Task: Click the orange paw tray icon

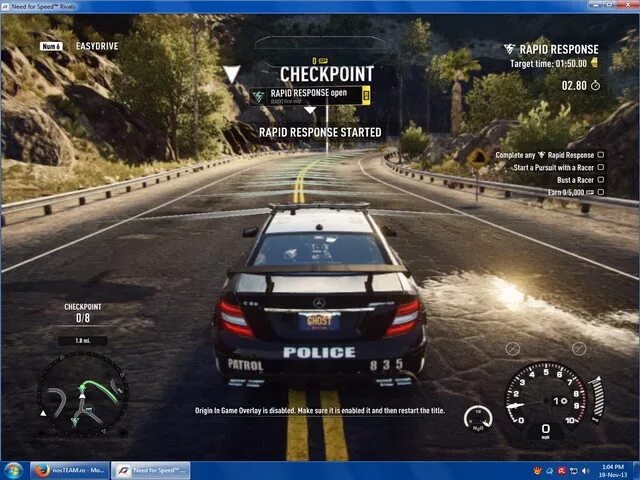Action: click(x=538, y=471)
